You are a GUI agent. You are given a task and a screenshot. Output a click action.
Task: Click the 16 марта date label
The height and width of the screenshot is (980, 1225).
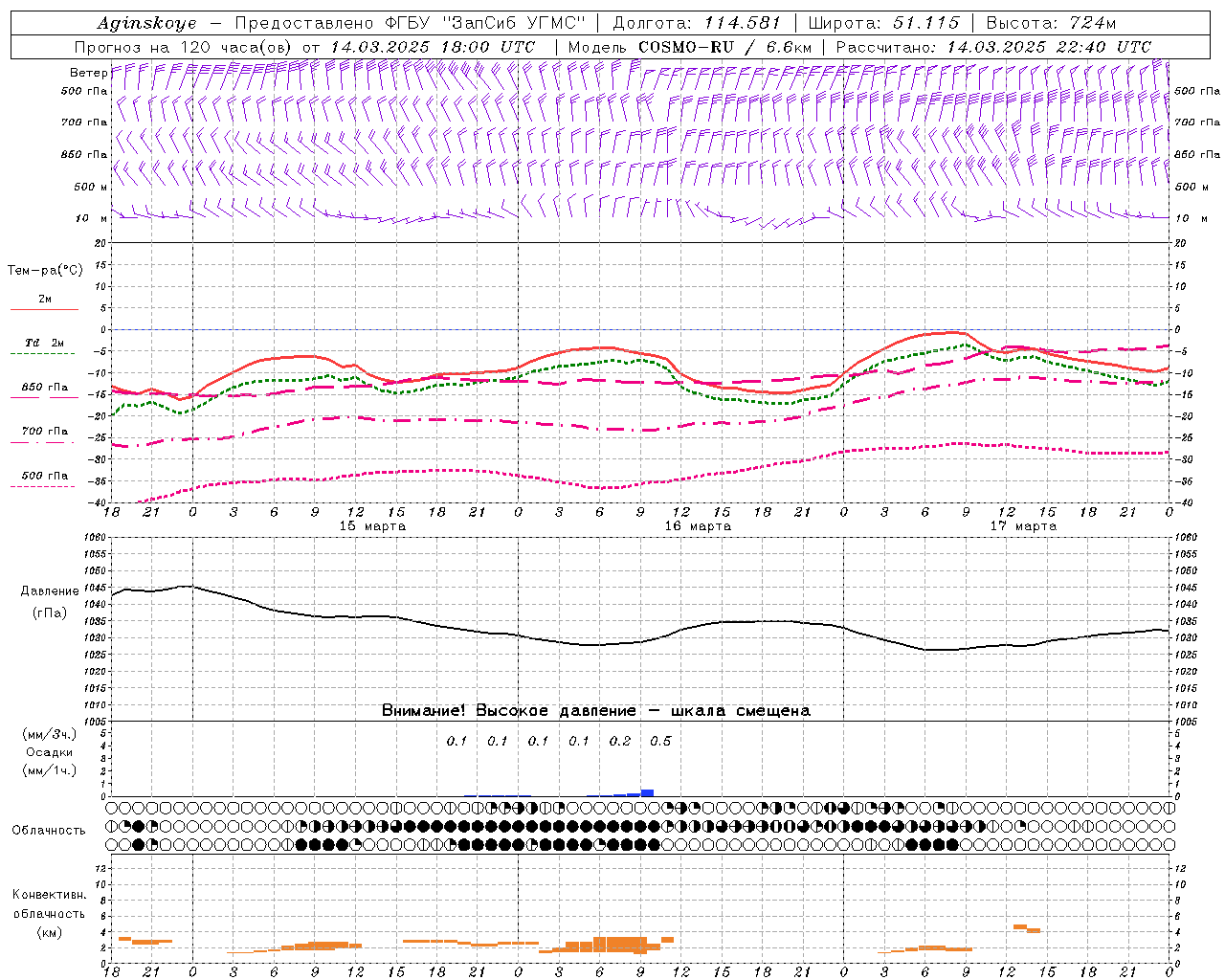coord(698,526)
